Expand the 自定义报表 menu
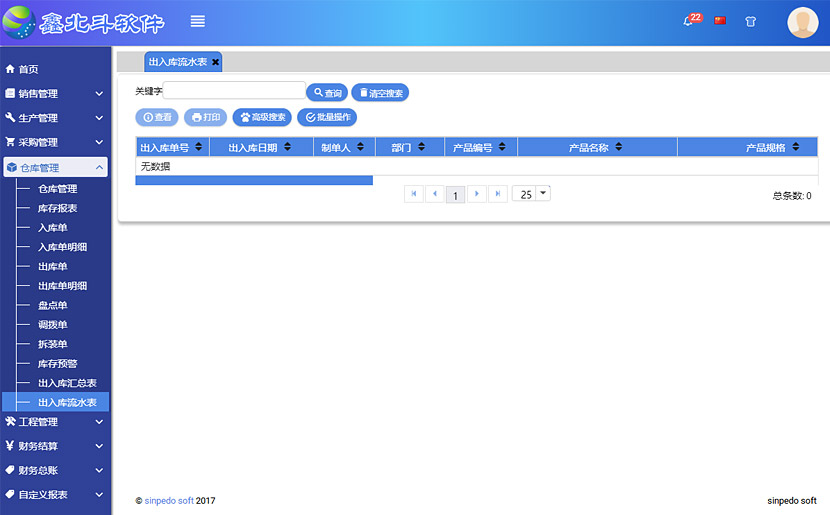This screenshot has width=830, height=515. click(x=55, y=495)
